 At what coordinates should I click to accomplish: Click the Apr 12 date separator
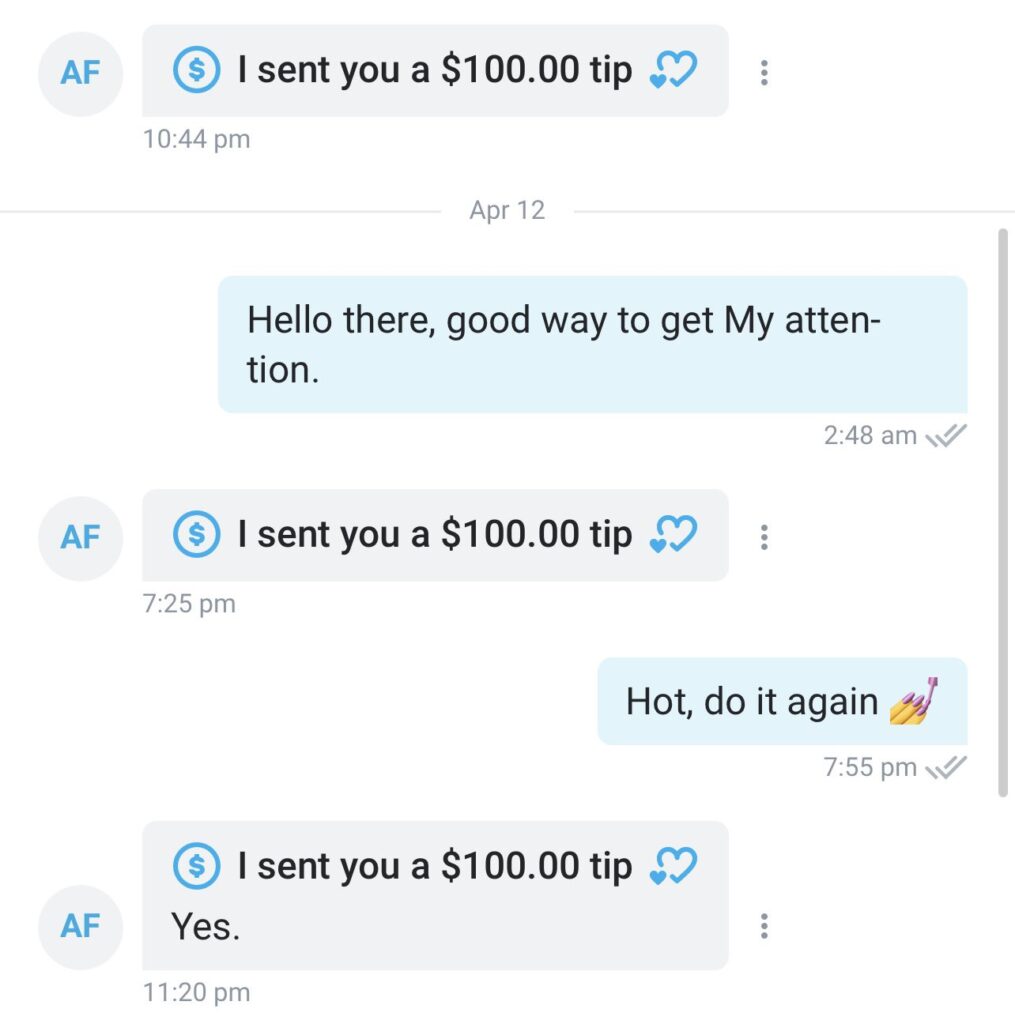(x=507, y=211)
